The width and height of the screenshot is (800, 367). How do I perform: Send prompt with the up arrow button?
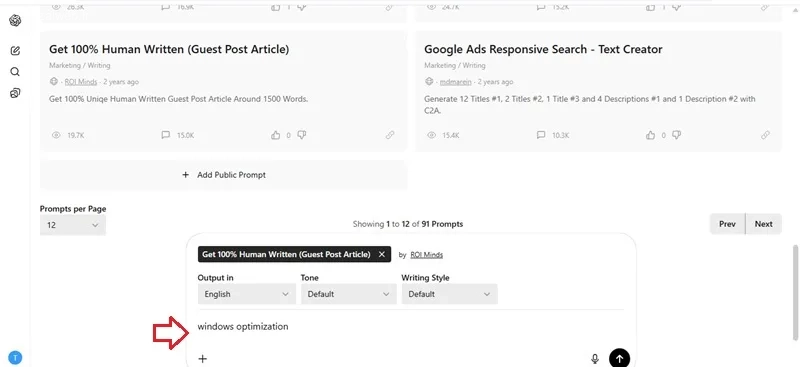[x=619, y=358]
